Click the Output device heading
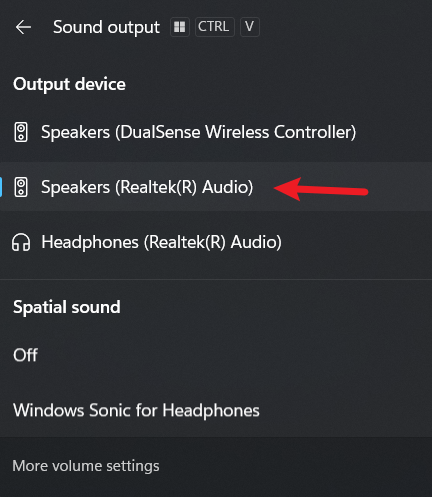 coord(69,84)
